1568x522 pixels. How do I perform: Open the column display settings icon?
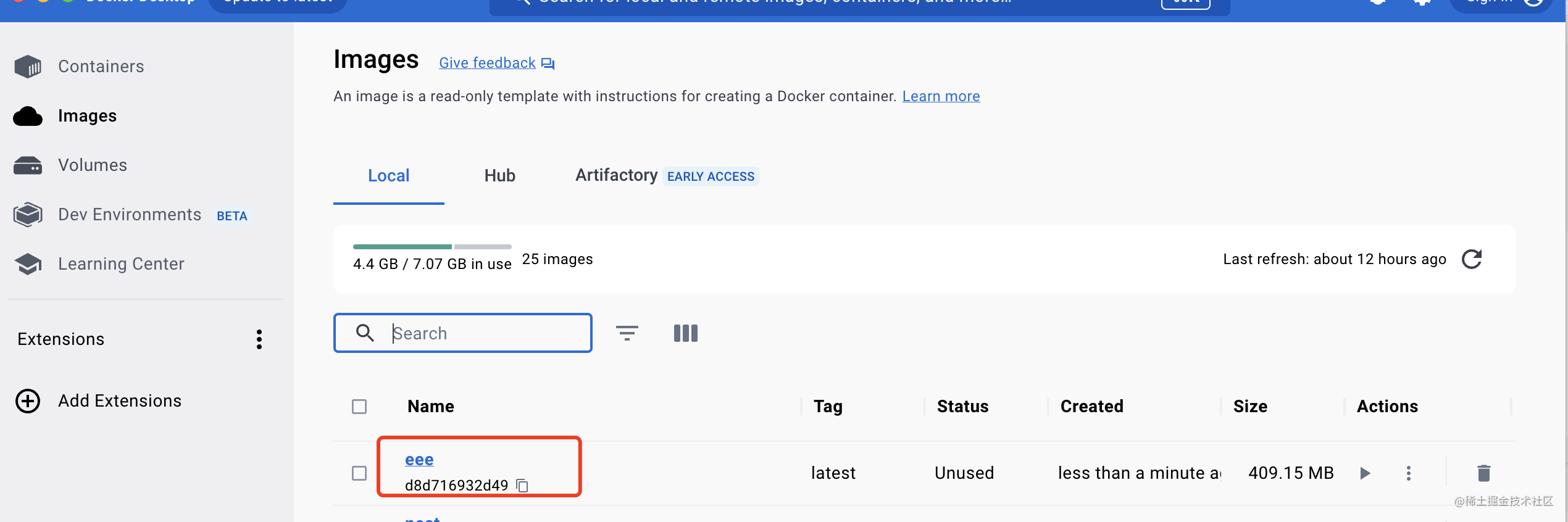coord(685,333)
